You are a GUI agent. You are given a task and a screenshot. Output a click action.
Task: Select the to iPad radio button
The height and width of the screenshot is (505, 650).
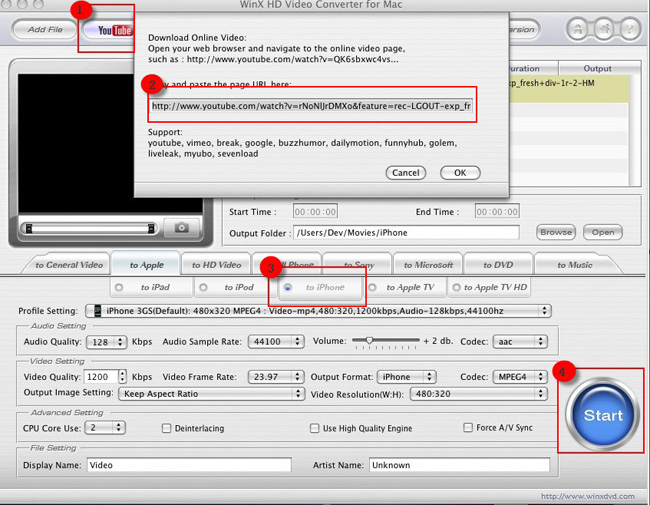pos(119,287)
